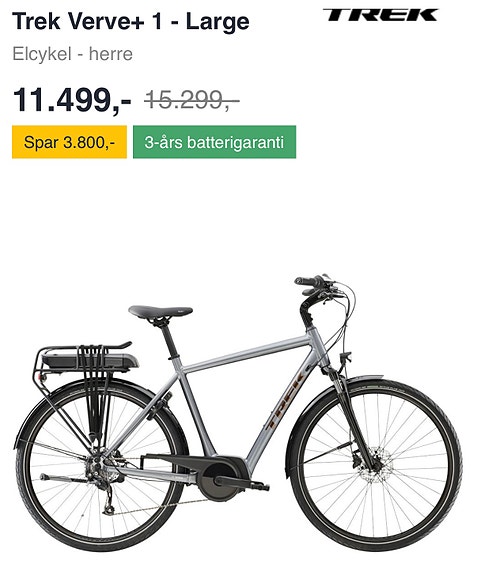The height and width of the screenshot is (575, 477).
Task: Click the crossed-out 15.299,- original price
Action: (x=192, y=99)
